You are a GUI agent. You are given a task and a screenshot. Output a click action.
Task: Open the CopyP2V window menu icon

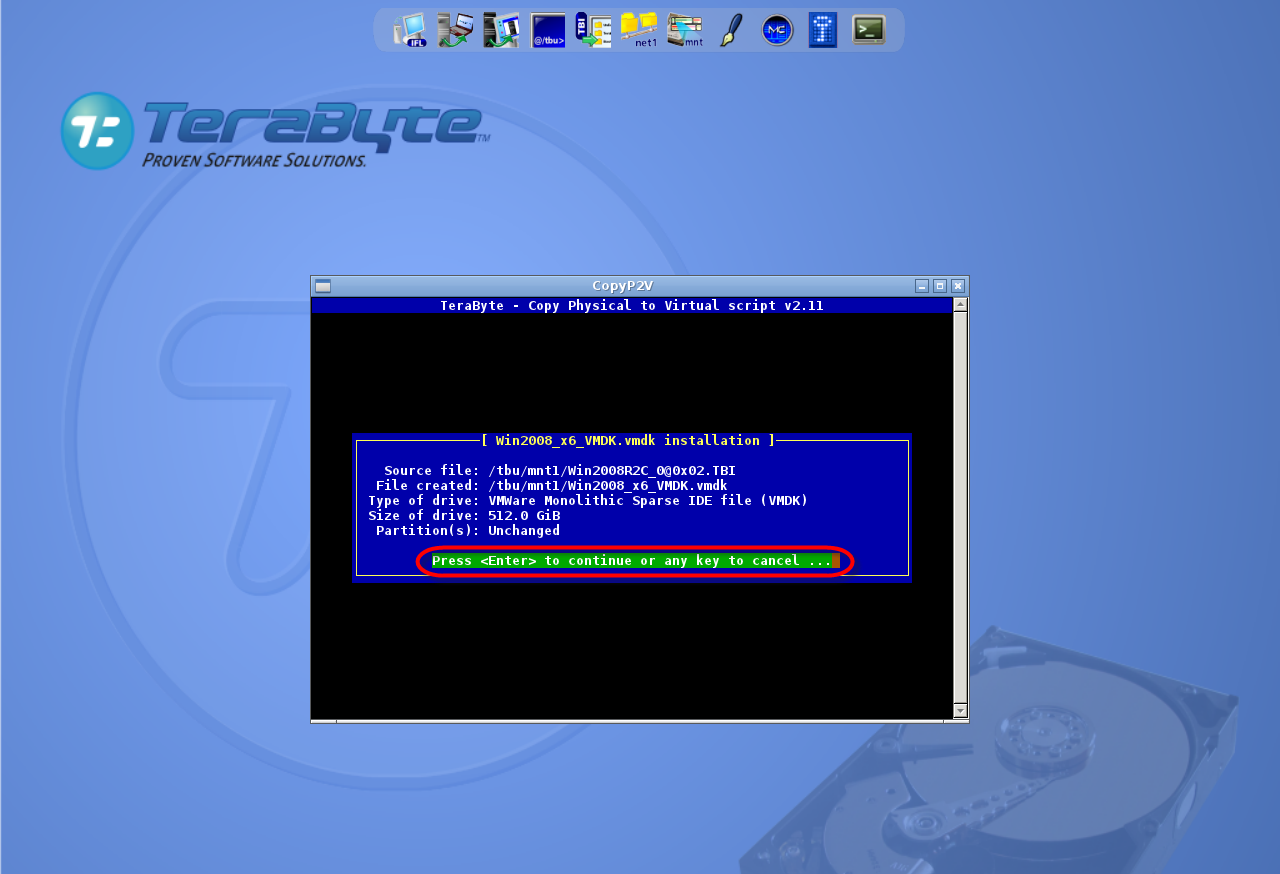click(323, 286)
